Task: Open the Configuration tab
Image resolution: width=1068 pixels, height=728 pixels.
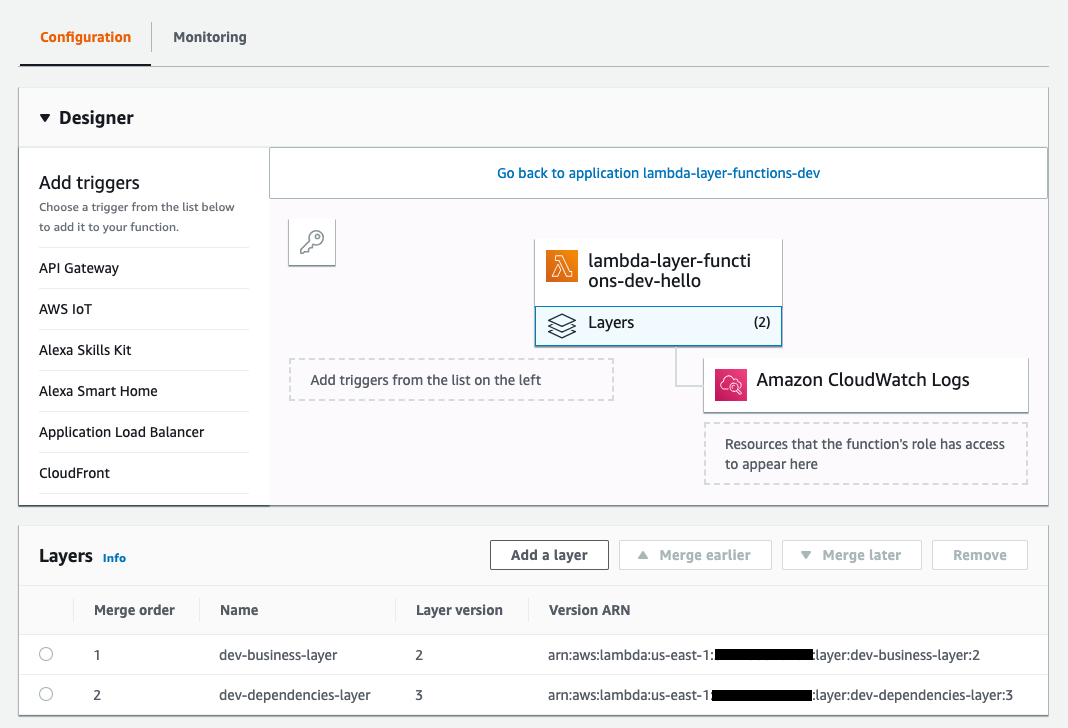Action: (85, 37)
